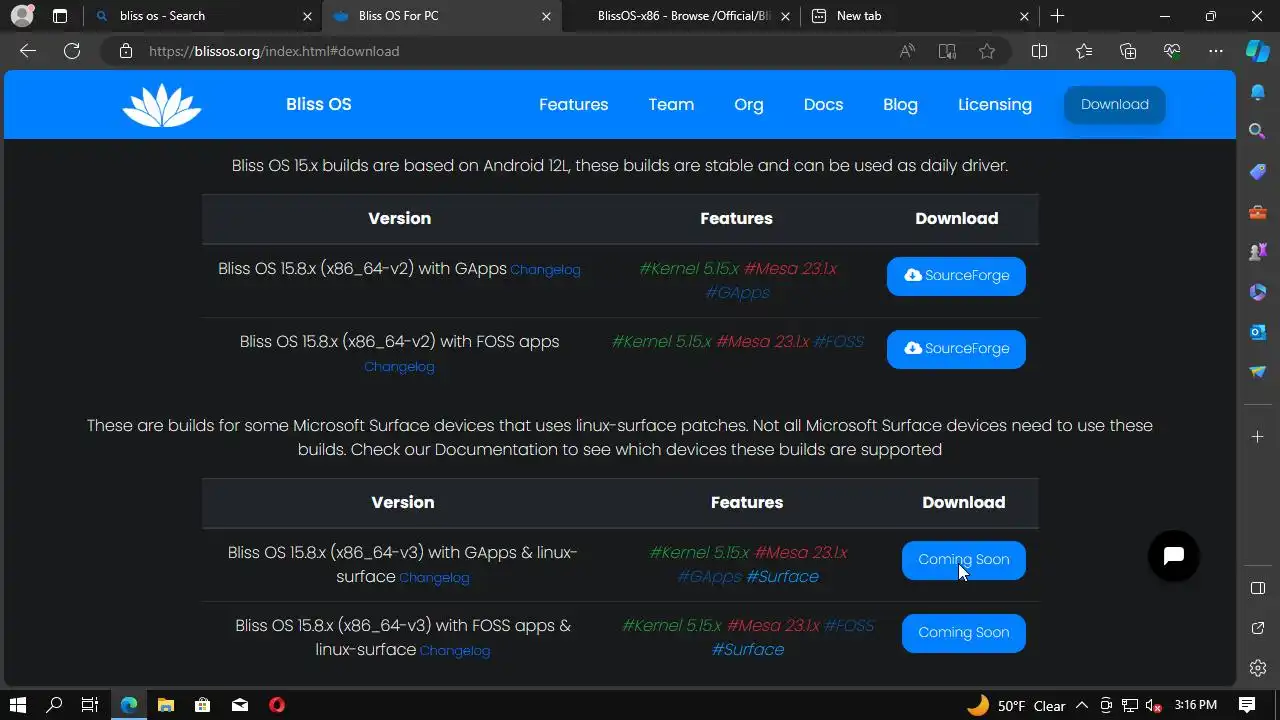
Task: Click SourceForge for GApps build
Action: (x=956, y=276)
